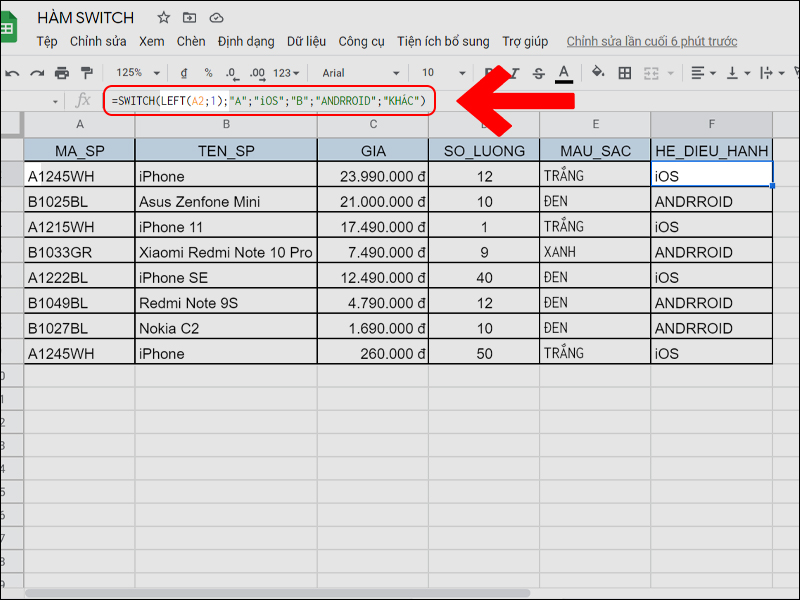The width and height of the screenshot is (800, 600).
Task: Select column E header
Action: point(595,124)
